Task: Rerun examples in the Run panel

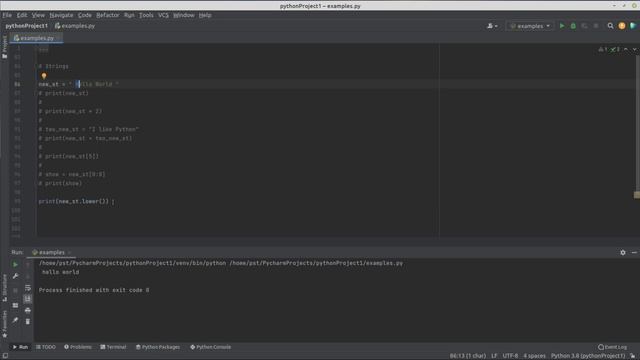Action: coord(15,264)
